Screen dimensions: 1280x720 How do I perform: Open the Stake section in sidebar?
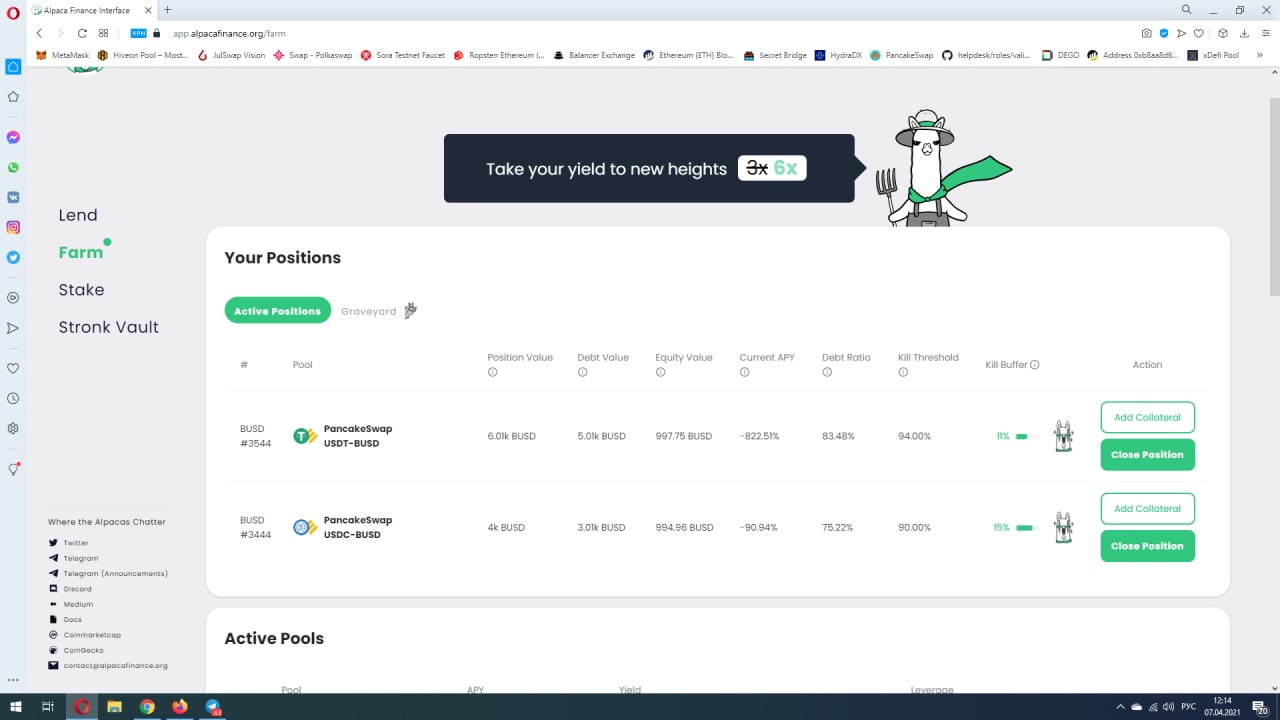pyautogui.click(x=81, y=289)
